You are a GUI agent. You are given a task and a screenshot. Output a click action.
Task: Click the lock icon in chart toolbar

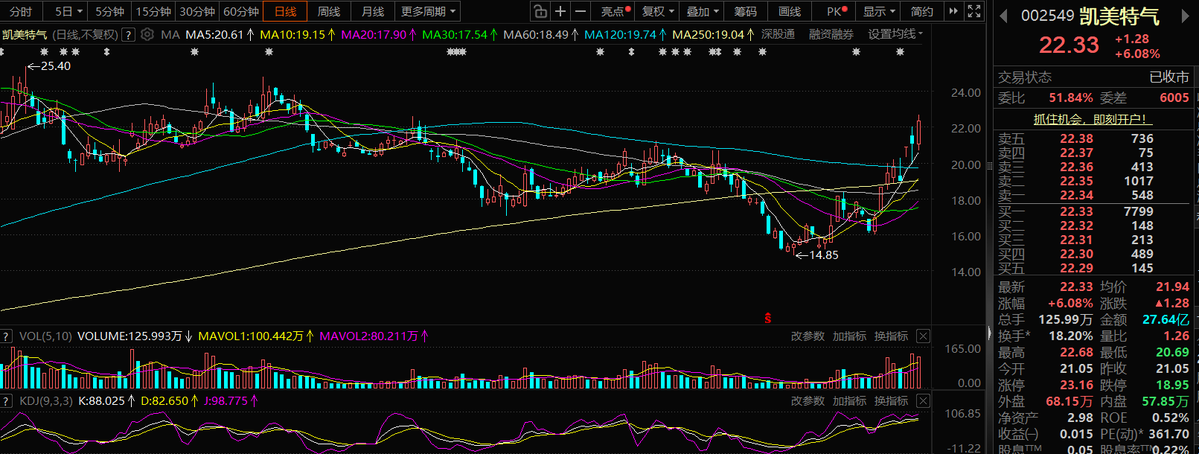[x=540, y=11]
